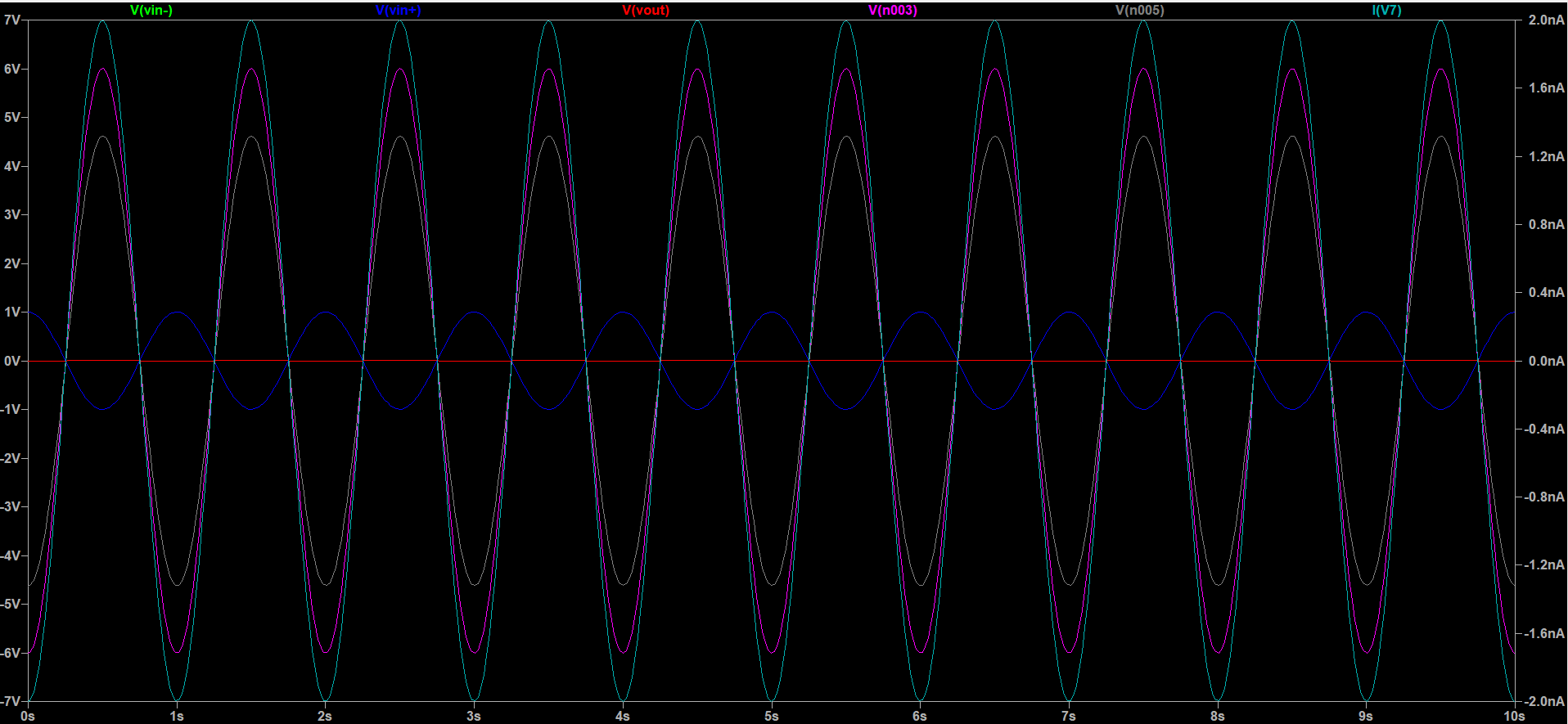1568x724 pixels.
Task: Click the 0.0nA right axis label
Action: (x=1547, y=361)
